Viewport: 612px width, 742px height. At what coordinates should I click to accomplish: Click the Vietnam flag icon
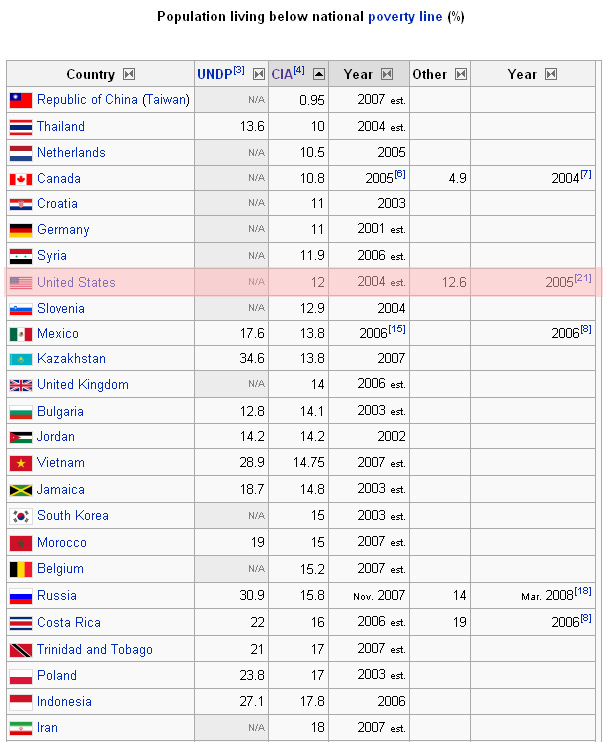(x=21, y=463)
